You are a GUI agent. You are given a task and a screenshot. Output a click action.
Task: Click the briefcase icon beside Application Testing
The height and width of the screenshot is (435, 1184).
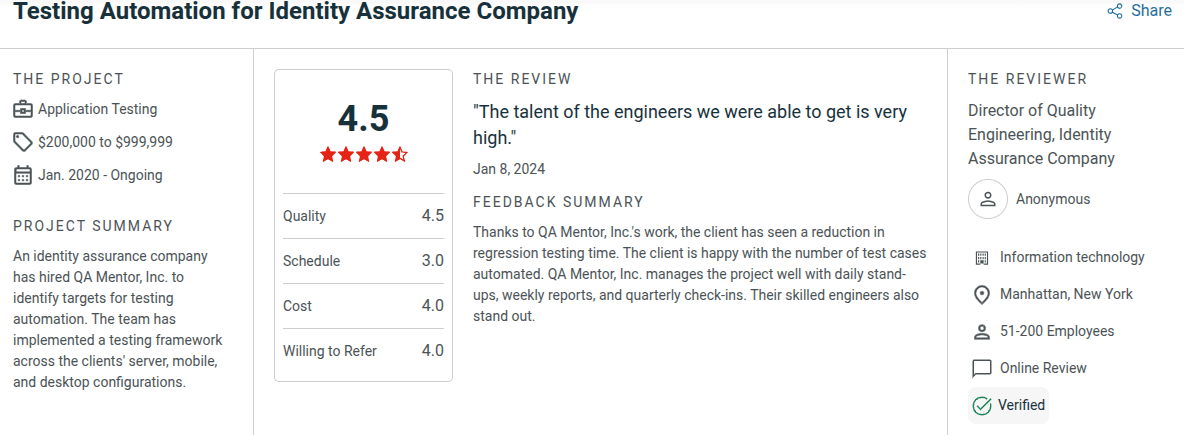pos(23,109)
